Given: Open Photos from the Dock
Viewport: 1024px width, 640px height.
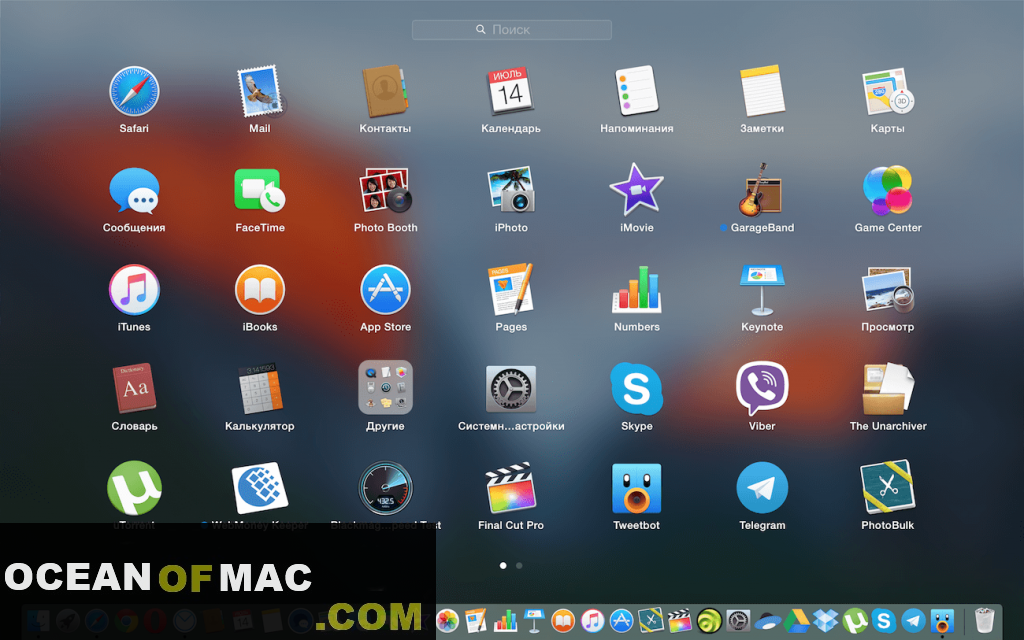Looking at the screenshot, I should pyautogui.click(x=447, y=620).
